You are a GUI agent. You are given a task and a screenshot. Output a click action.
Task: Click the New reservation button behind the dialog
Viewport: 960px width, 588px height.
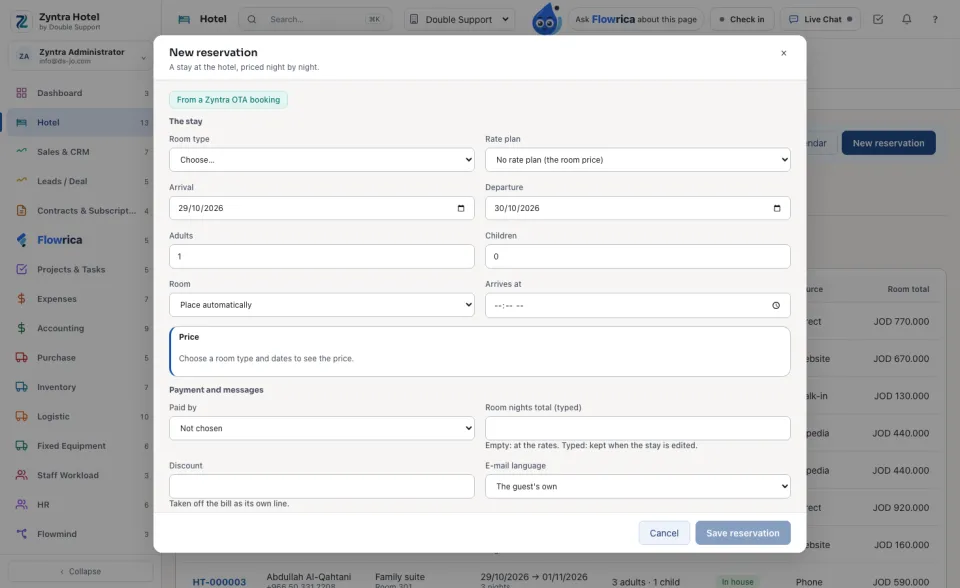888,143
